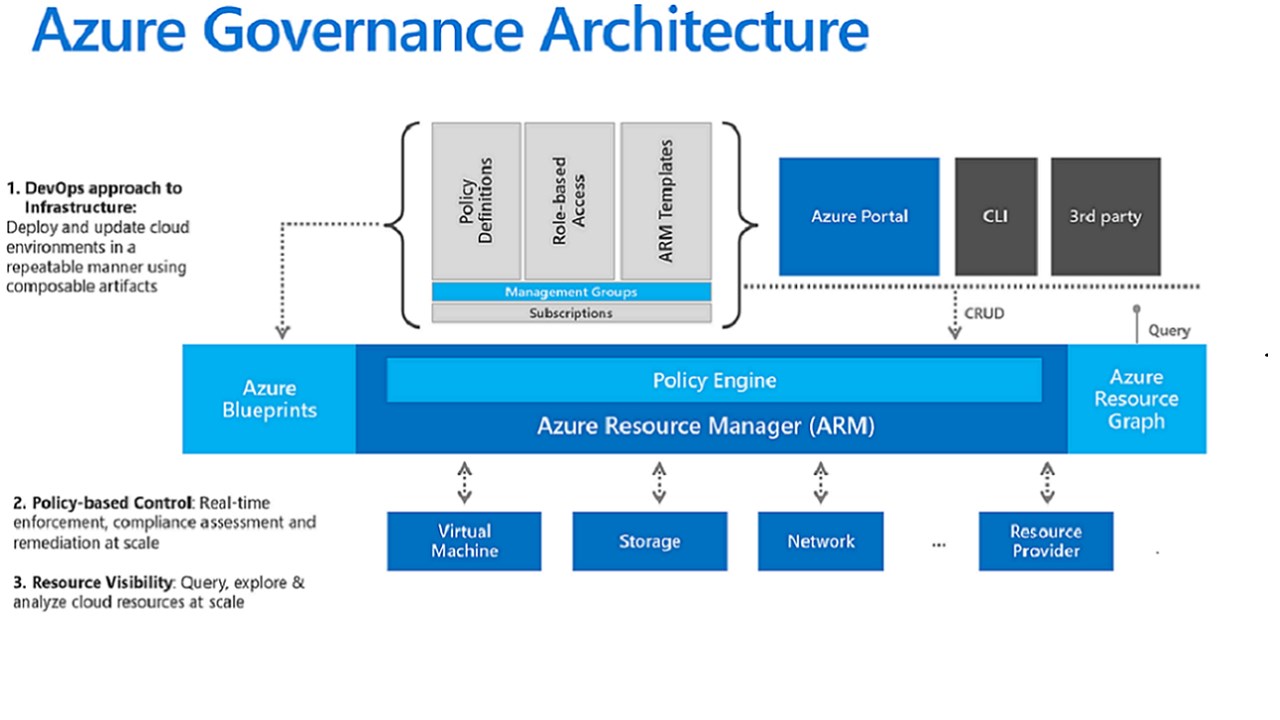Viewport: 1280px width, 720px height.
Task: Click 'remediation at scale' text
Action: [x=86, y=542]
